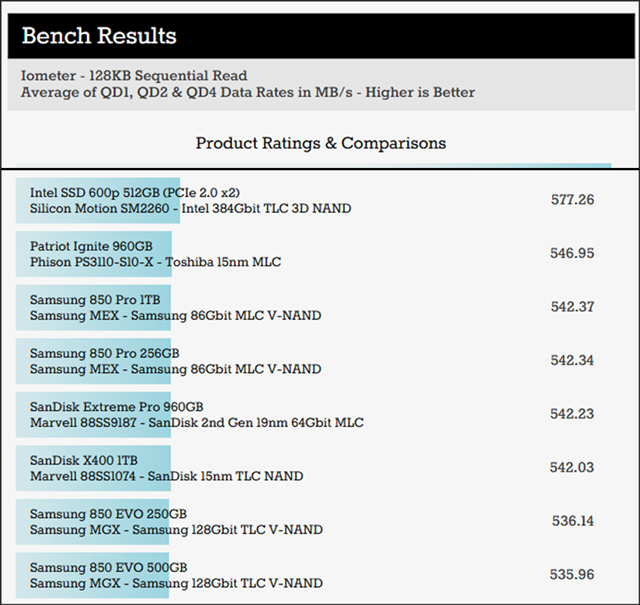Select the 542.37 score value
The image size is (640, 605).
(x=572, y=307)
